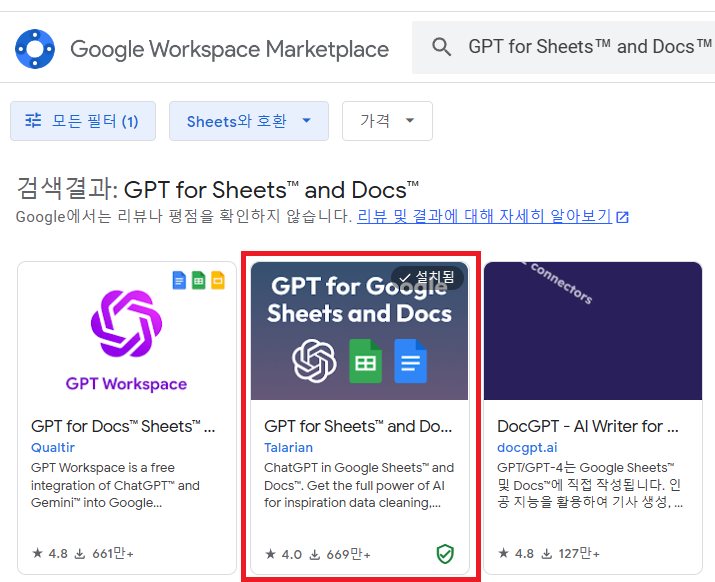Click the purple GPT Workspace logo

(126, 323)
